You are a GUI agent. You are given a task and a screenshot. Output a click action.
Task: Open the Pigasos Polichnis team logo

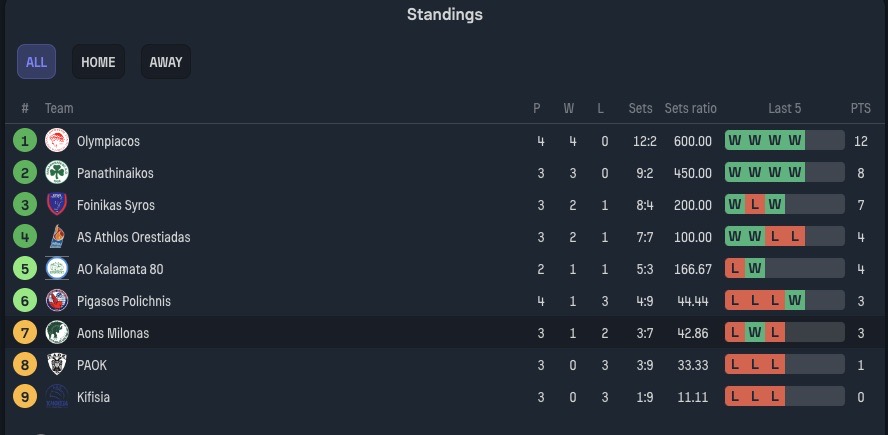[57, 301]
